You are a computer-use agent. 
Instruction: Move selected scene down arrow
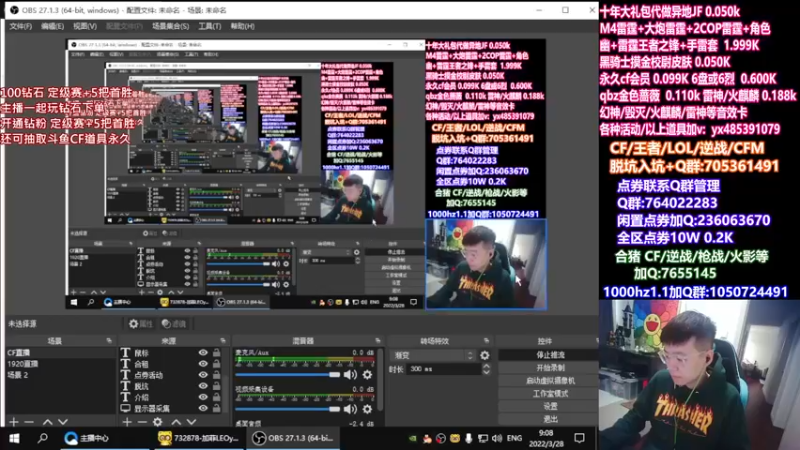[x=63, y=422]
